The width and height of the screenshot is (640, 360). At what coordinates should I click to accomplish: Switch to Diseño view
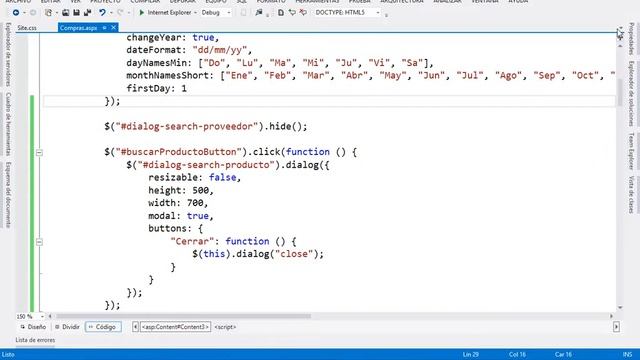(x=33, y=327)
